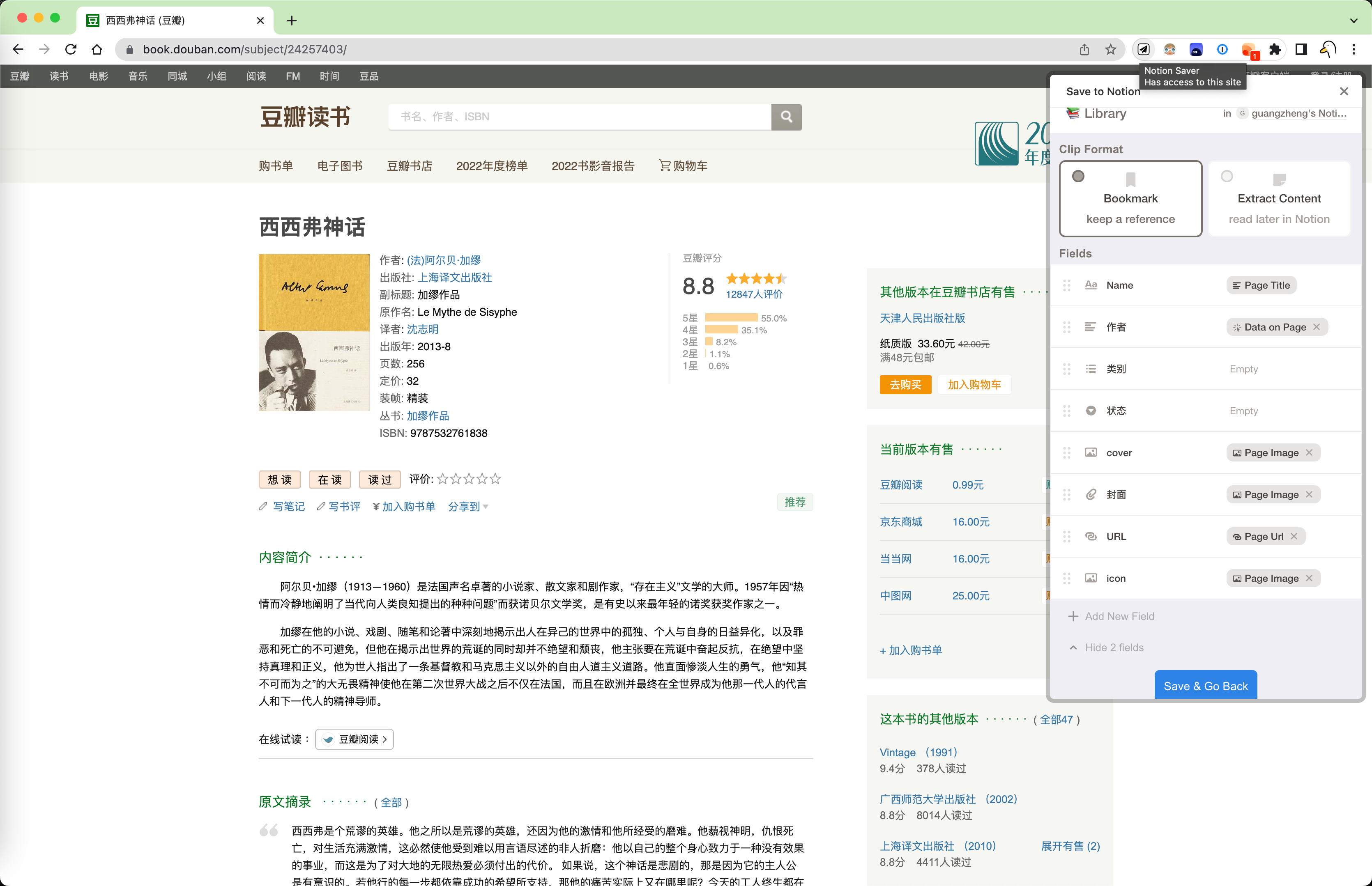The width and height of the screenshot is (1372, 886).
Task: Open the publisher link 上海译文出版社
Action: (455, 277)
